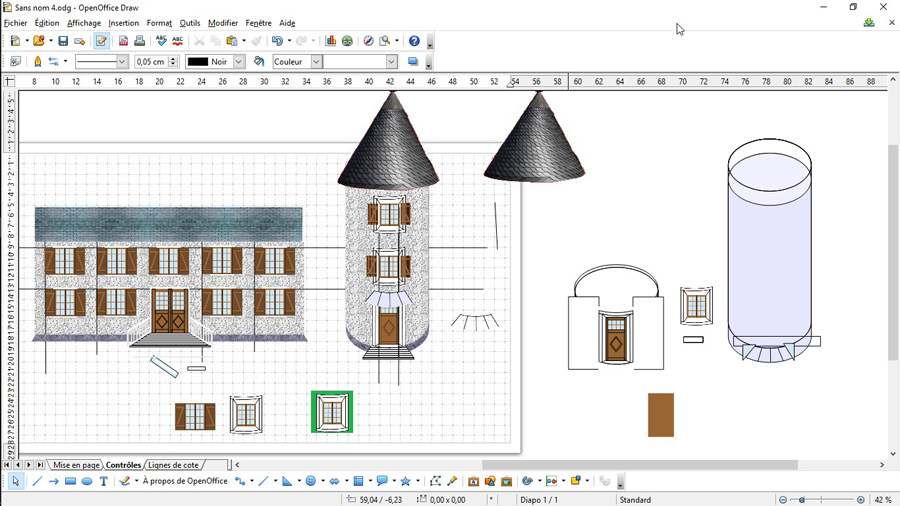This screenshot has width=900, height=506.
Task: Click the OpenOffice Help icon
Action: click(x=414, y=41)
